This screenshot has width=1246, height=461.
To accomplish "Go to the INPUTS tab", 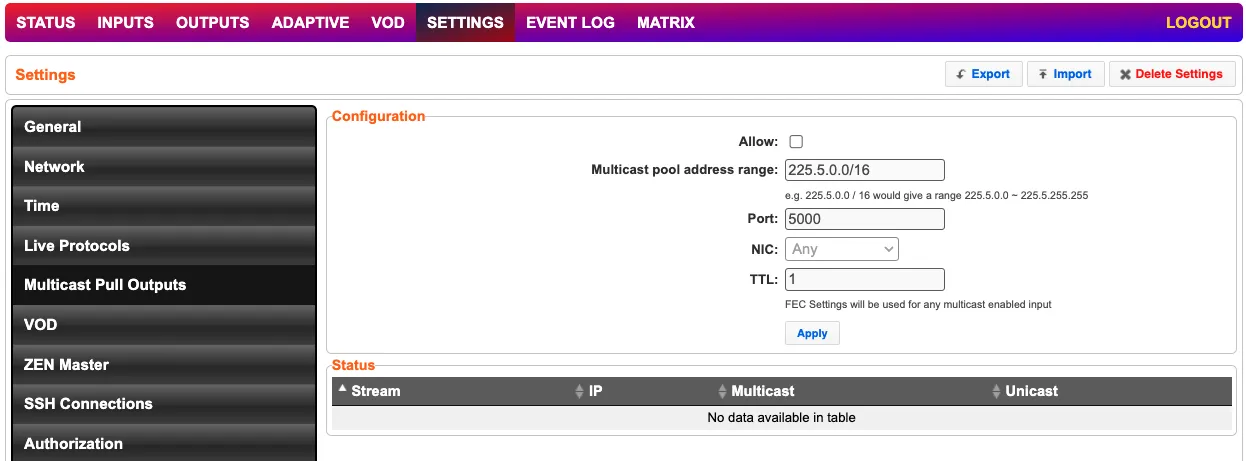I will point(126,22).
